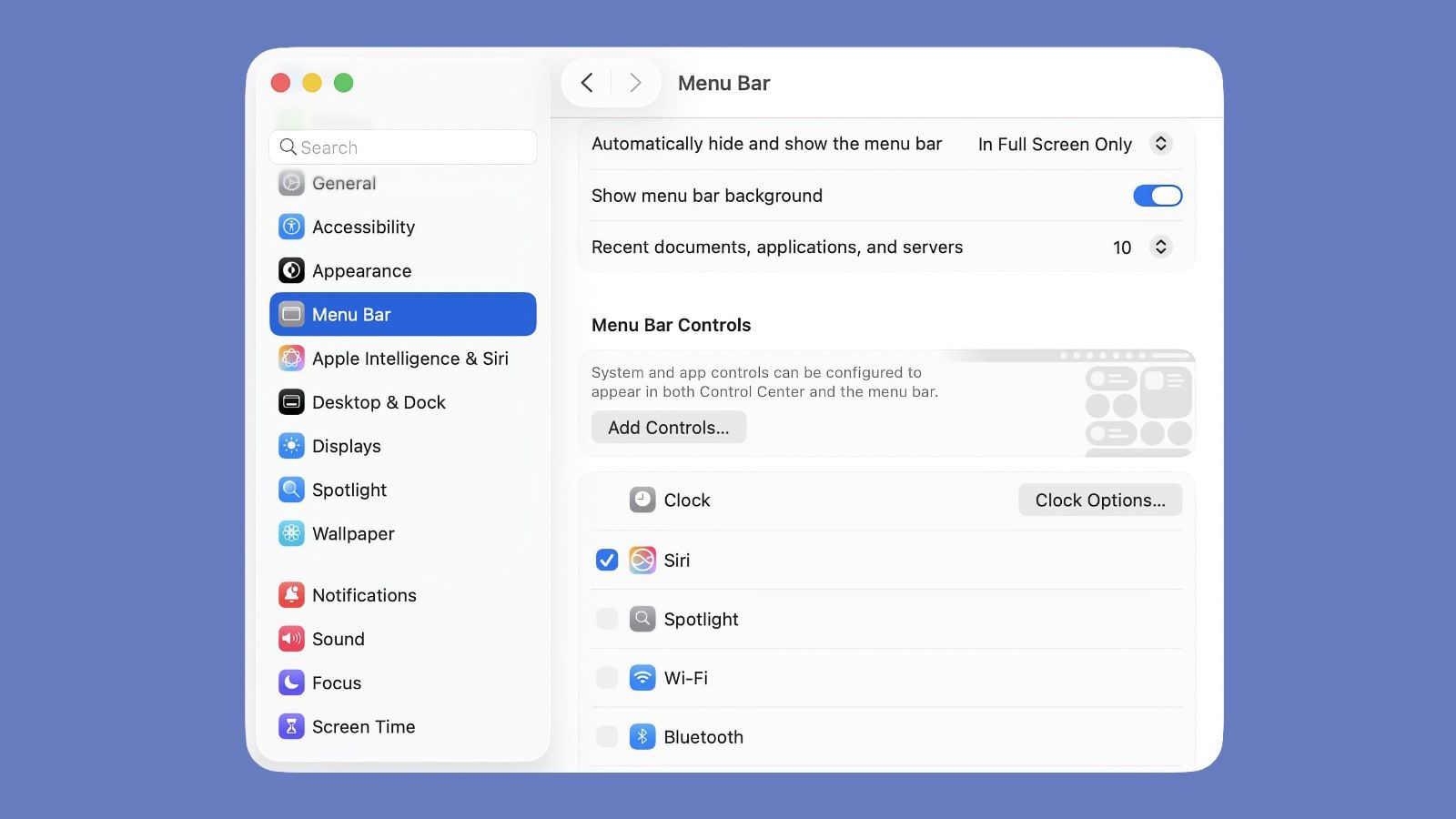Click the Appearance icon in sidebar
The width and height of the screenshot is (1456, 819).
pyautogui.click(x=291, y=270)
